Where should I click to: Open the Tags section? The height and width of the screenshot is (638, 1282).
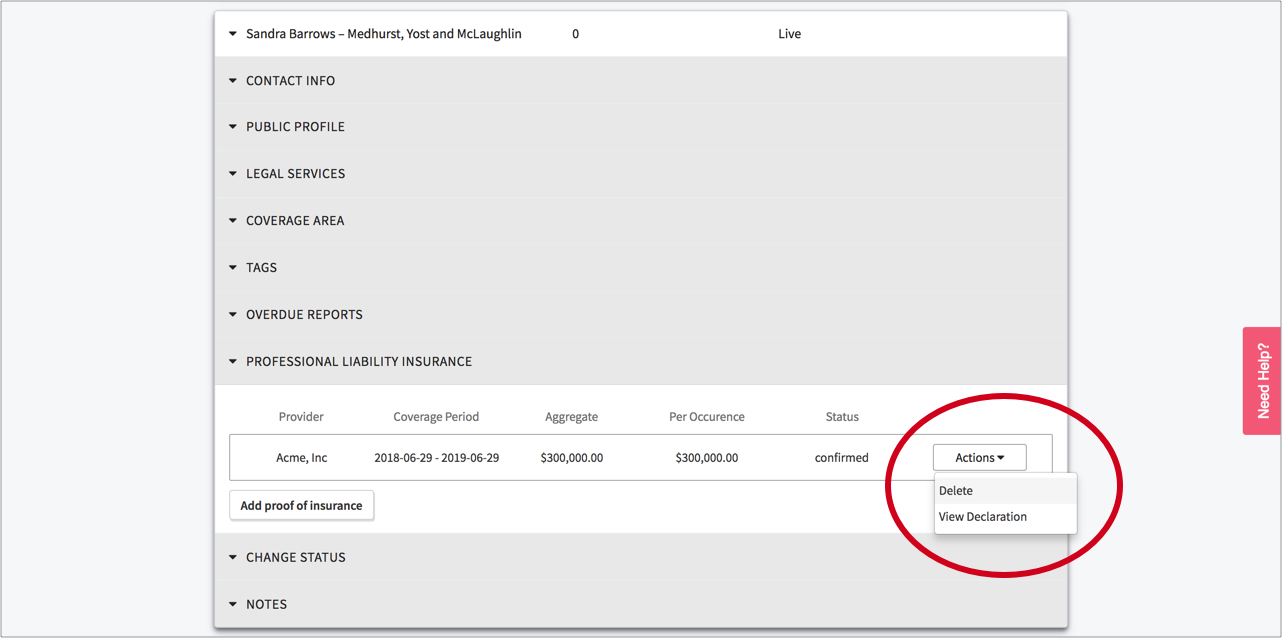[x=261, y=268]
